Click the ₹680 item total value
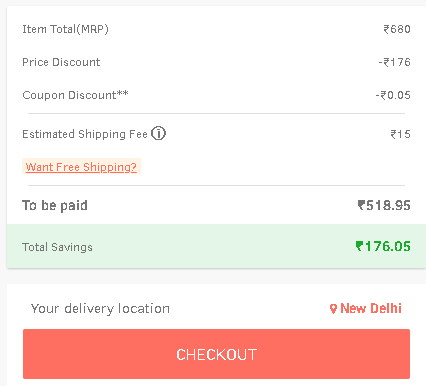Viewport: 426px width, 386px height. coord(397,29)
